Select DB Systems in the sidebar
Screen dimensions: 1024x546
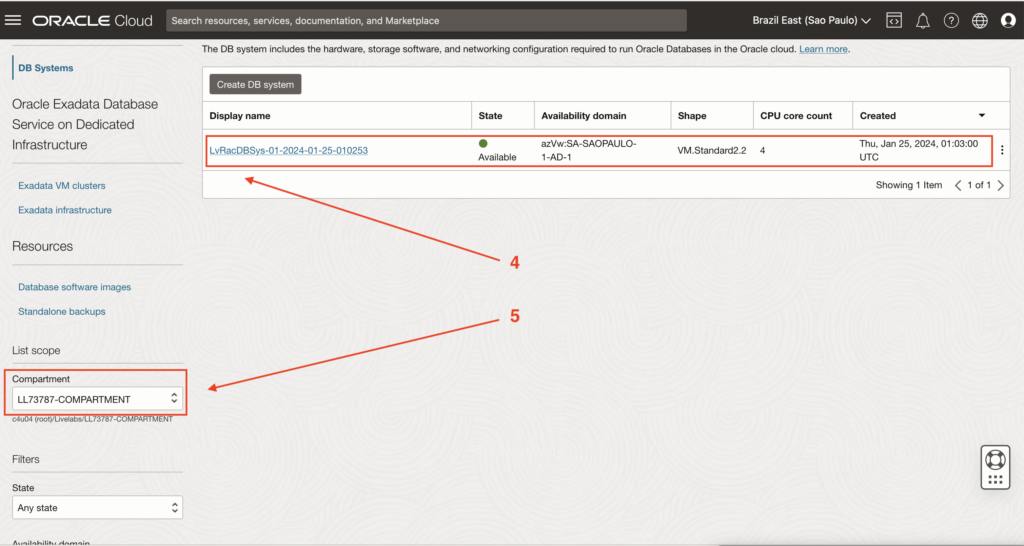[x=46, y=68]
